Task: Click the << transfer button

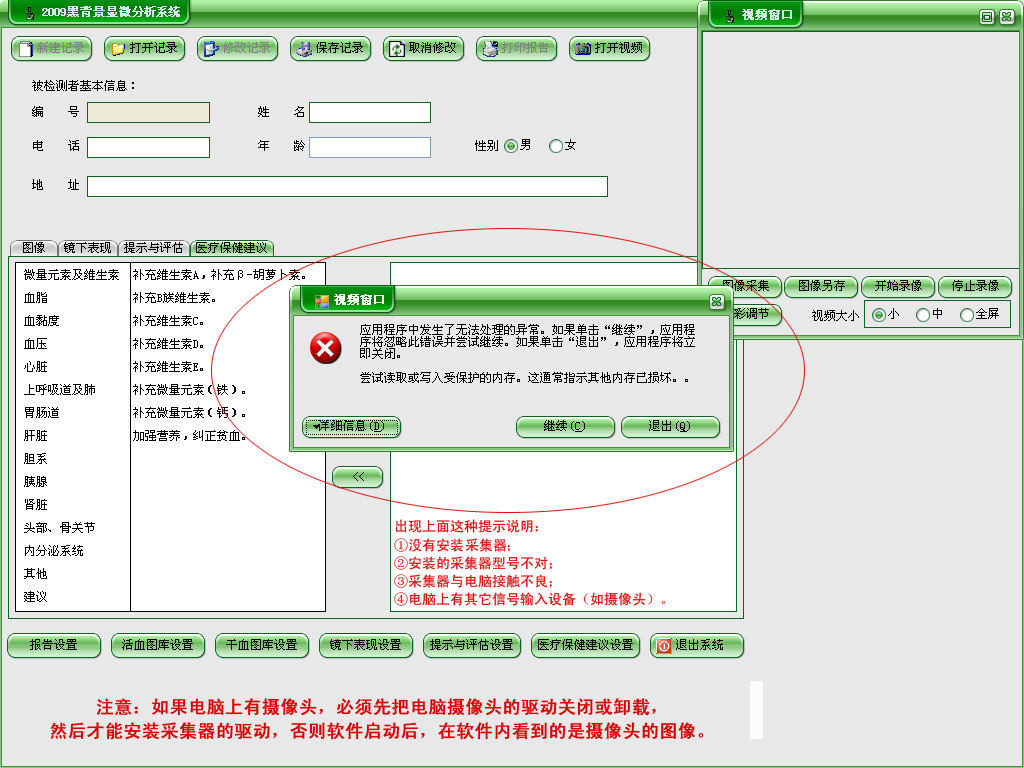Action: pos(357,478)
